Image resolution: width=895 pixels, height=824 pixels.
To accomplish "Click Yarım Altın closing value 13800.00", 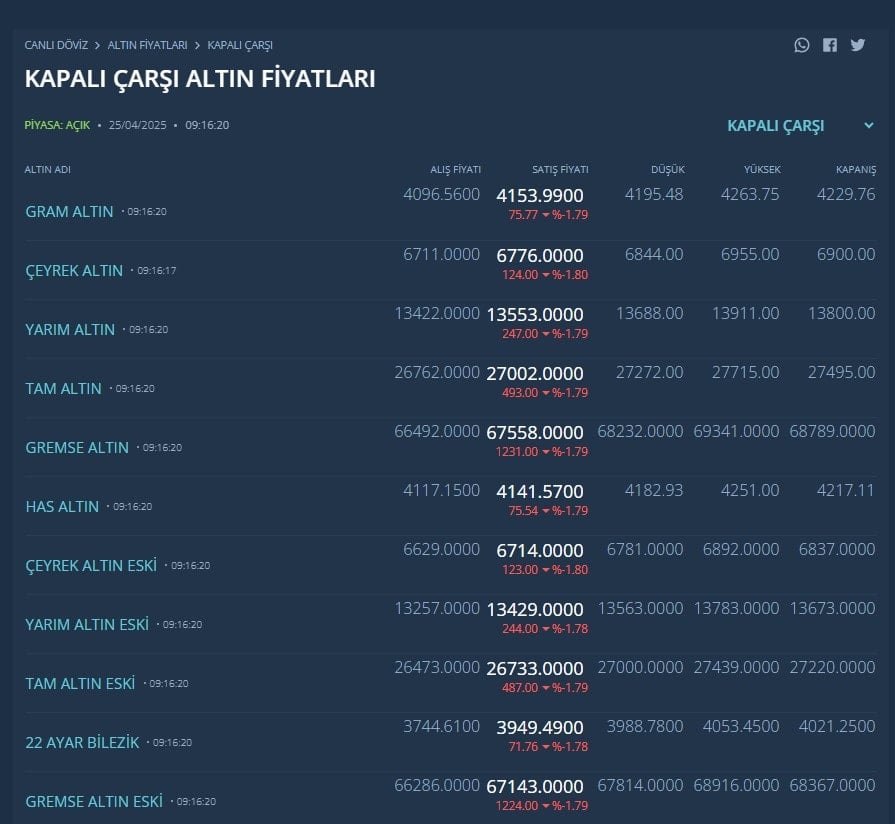I will click(x=841, y=313).
